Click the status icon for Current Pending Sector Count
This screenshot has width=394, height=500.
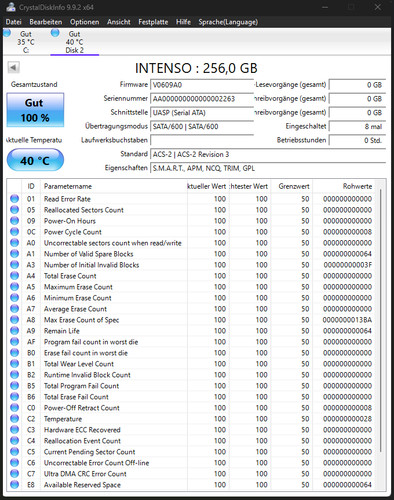(14, 452)
